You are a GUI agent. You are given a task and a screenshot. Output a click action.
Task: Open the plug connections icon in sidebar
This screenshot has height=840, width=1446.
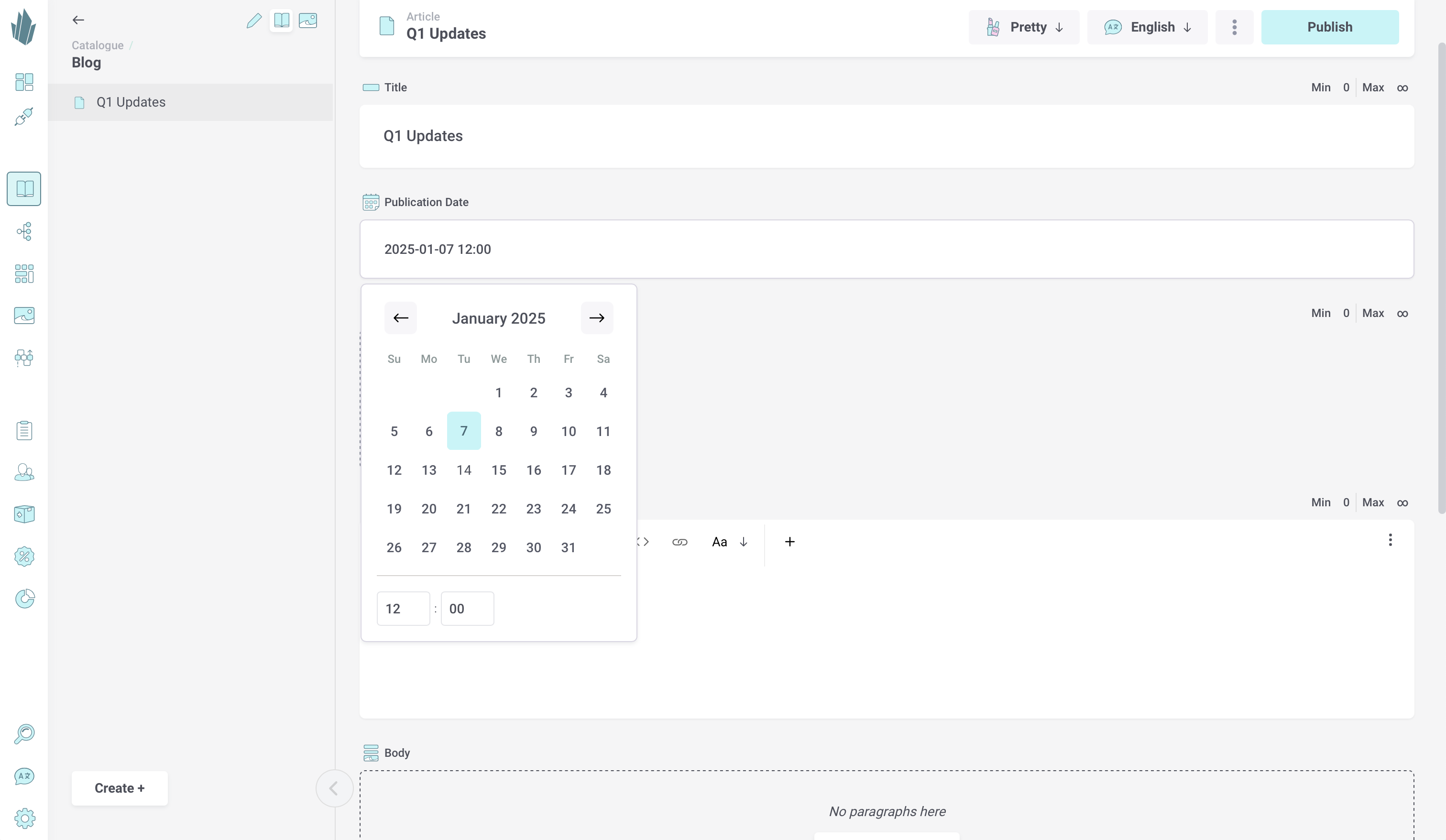(x=24, y=117)
